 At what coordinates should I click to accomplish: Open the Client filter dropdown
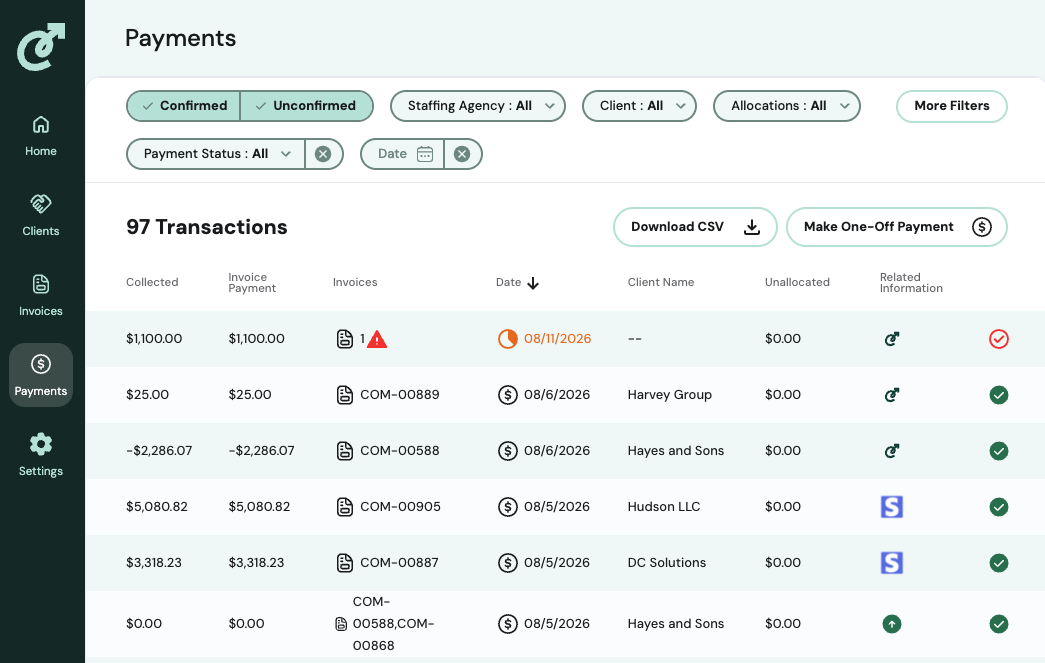point(639,106)
